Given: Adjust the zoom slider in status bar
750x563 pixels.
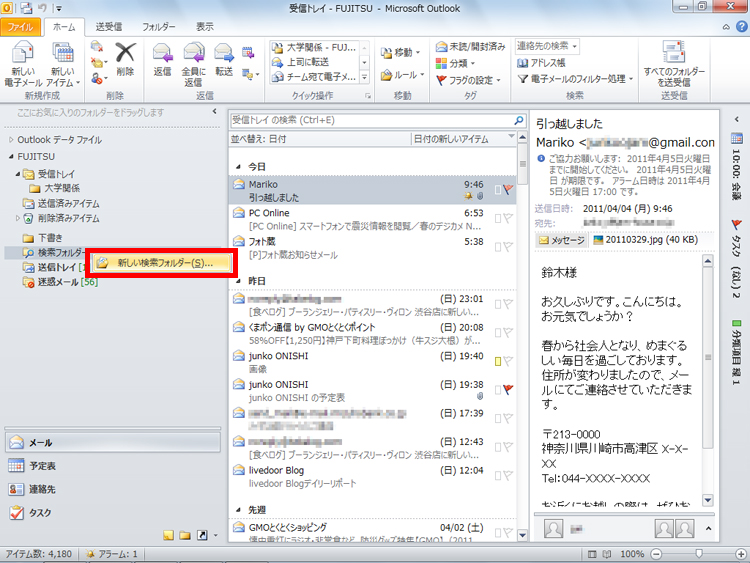Looking at the screenshot, I should tap(699, 553).
